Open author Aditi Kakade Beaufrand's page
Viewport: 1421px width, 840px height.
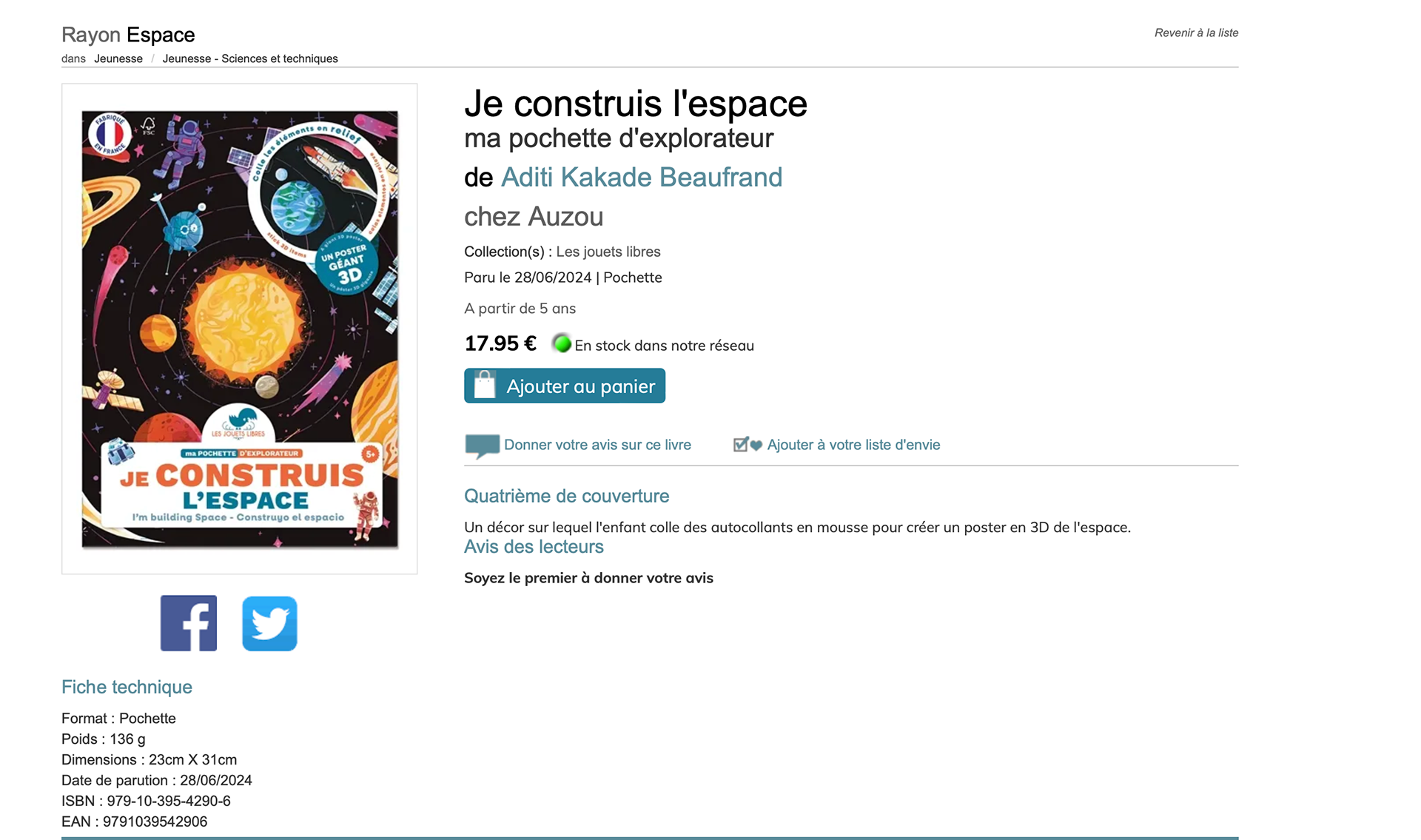[642, 178]
